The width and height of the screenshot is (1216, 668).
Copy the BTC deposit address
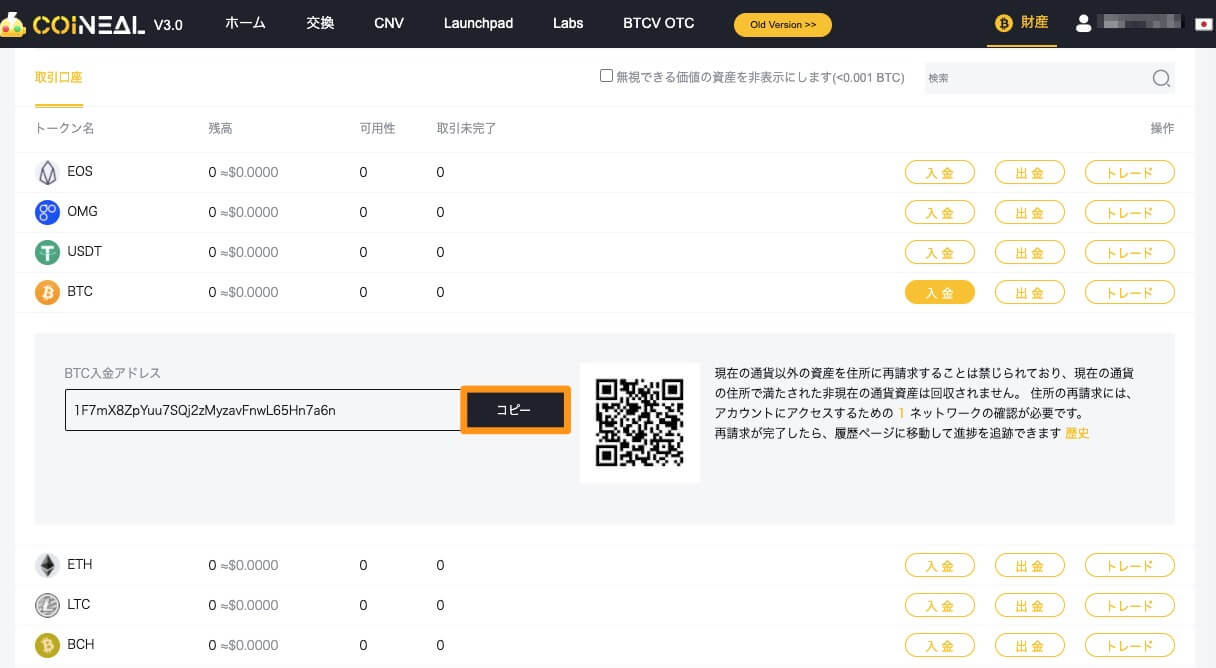[x=515, y=410]
